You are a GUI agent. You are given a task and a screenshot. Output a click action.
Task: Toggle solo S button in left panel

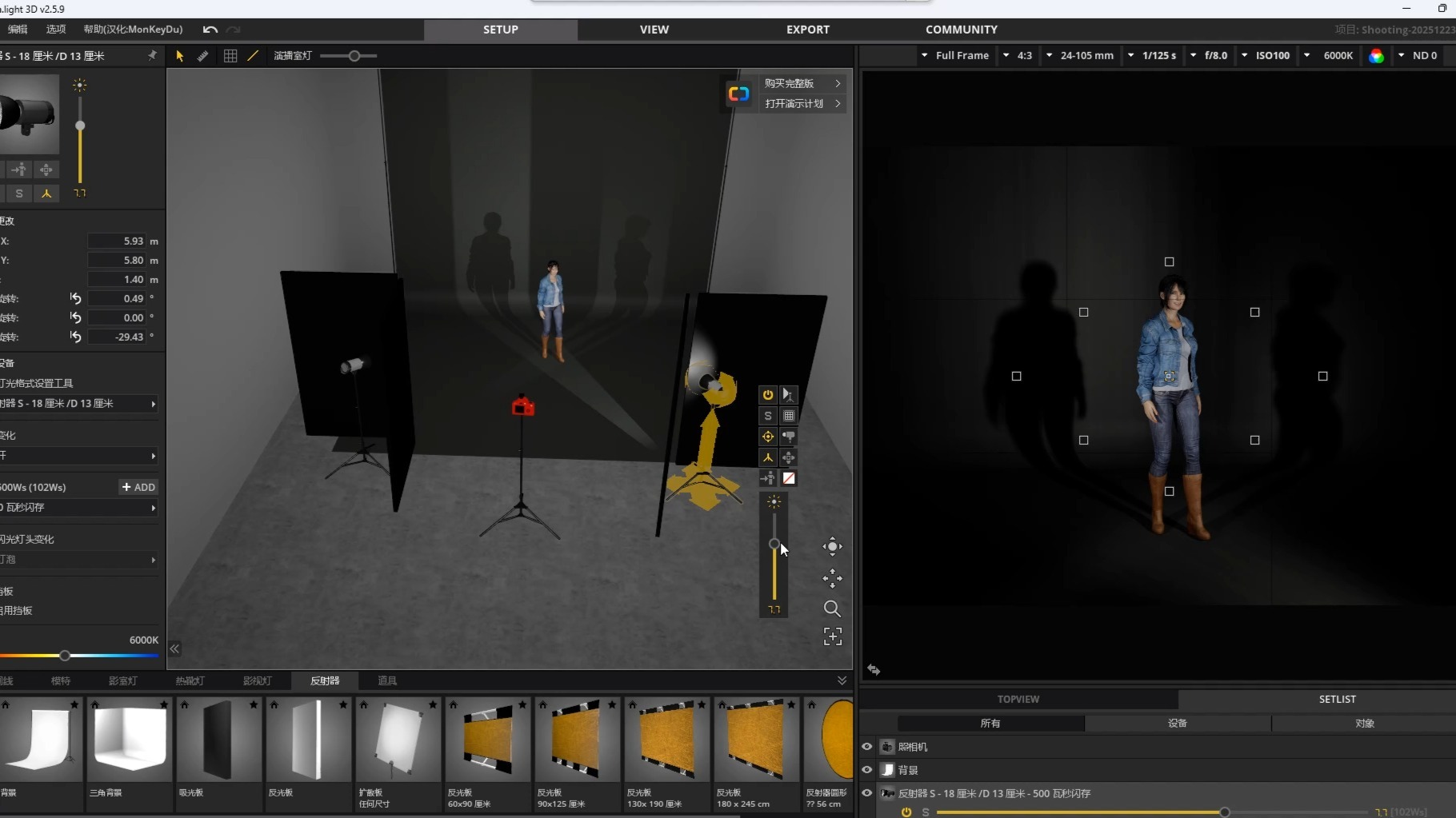point(19,194)
